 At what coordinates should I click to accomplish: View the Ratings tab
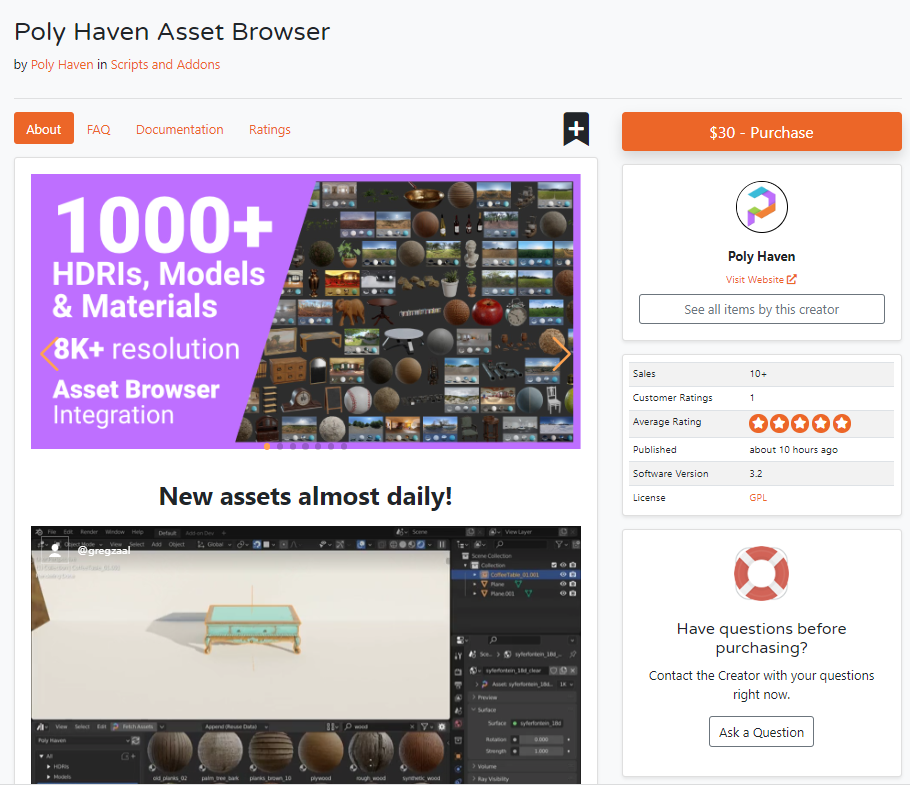tap(269, 129)
